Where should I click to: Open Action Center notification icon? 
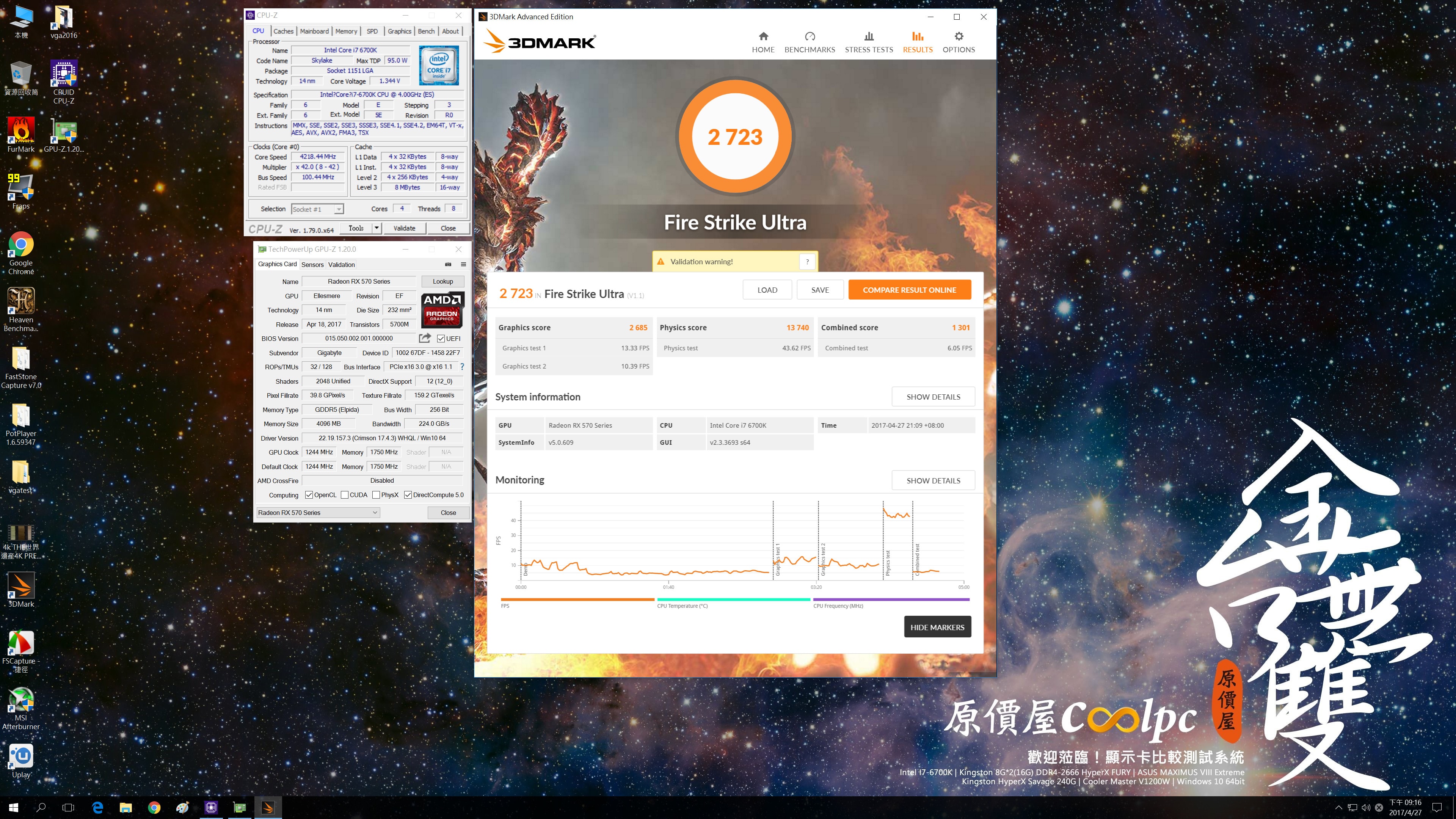[1437, 807]
